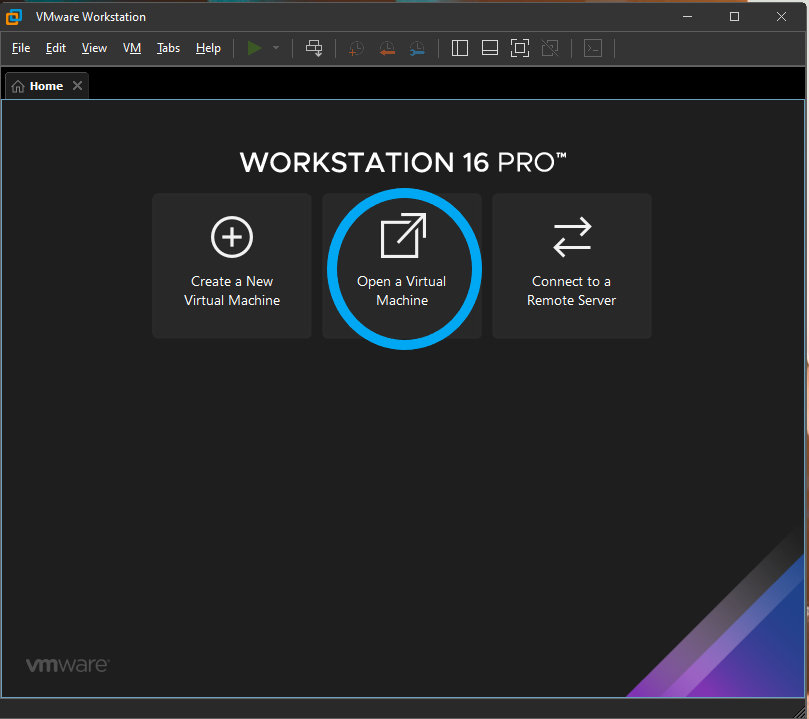Toggle the library sidebar view icon
Screen dimensions: 809x719
pyautogui.click(x=460, y=48)
